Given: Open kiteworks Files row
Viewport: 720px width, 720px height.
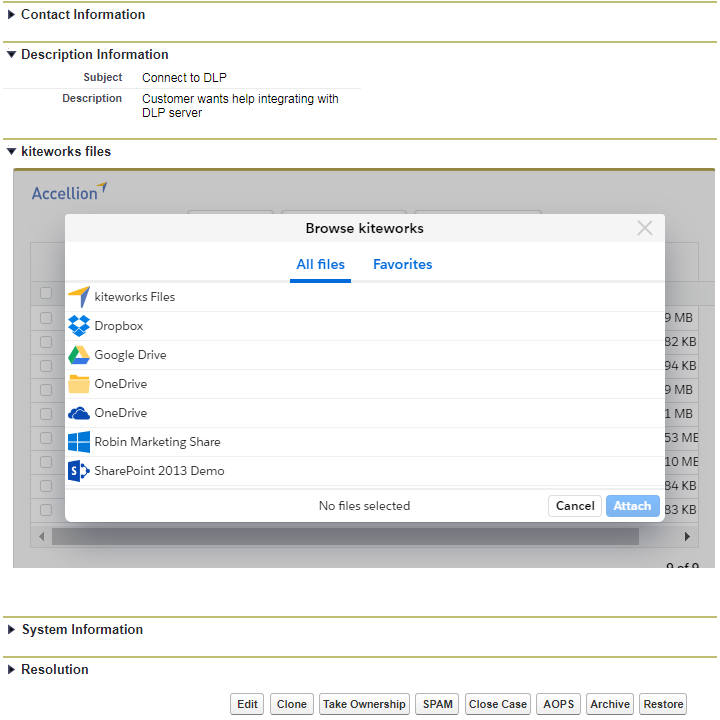Looking at the screenshot, I should pos(365,297).
